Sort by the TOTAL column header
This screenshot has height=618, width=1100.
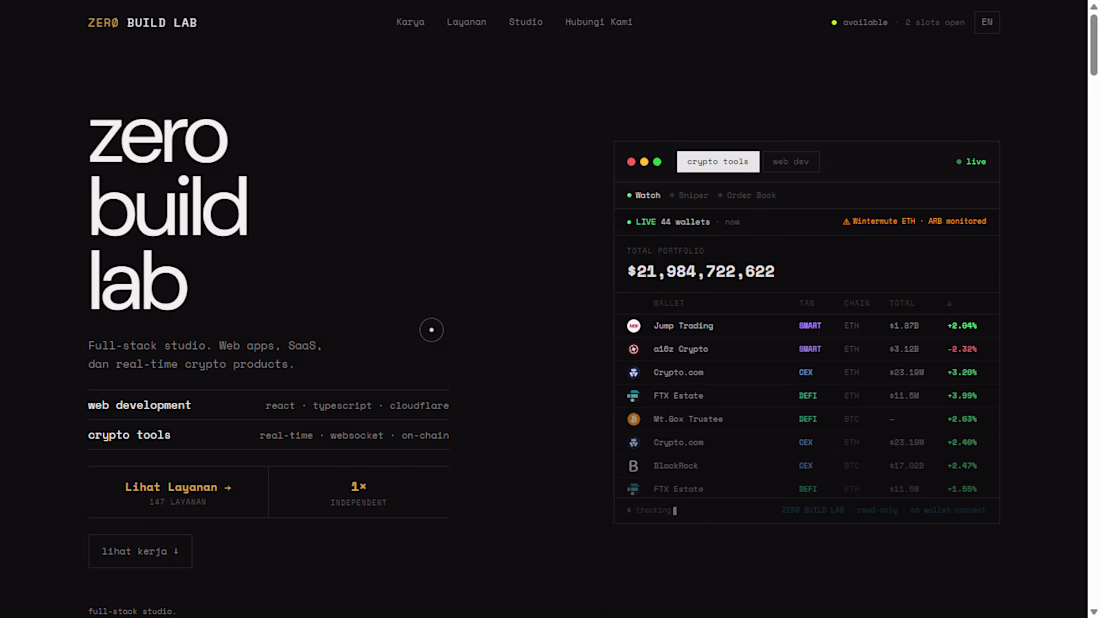click(x=901, y=304)
